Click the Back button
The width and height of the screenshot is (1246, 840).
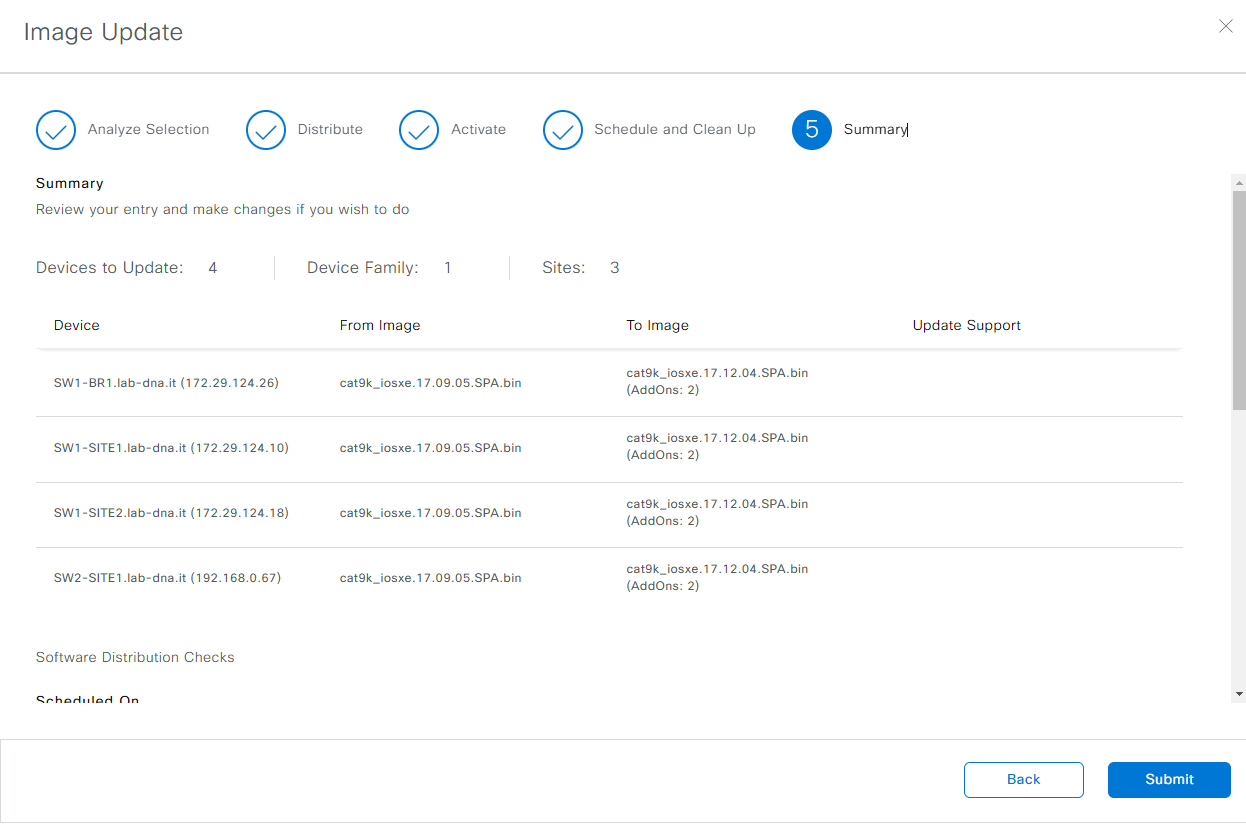click(x=1024, y=780)
